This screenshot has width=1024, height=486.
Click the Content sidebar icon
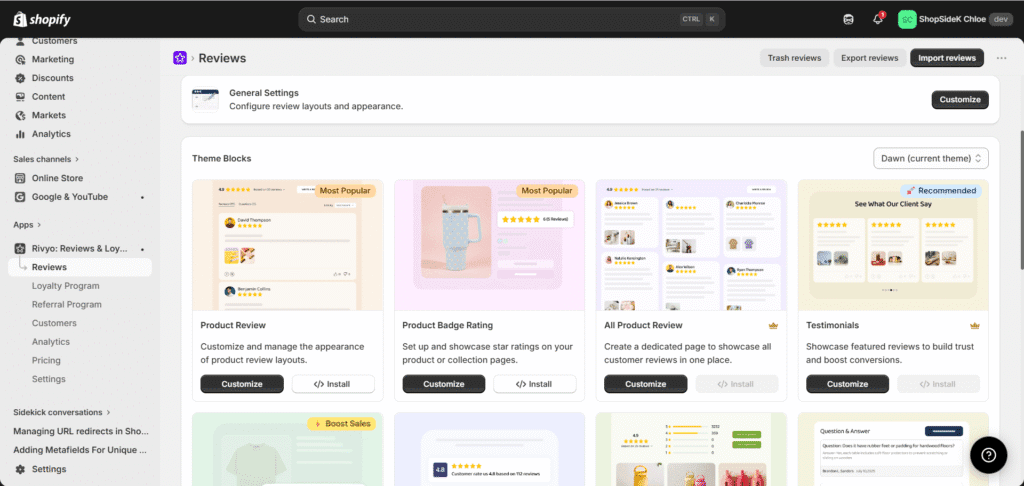point(20,97)
